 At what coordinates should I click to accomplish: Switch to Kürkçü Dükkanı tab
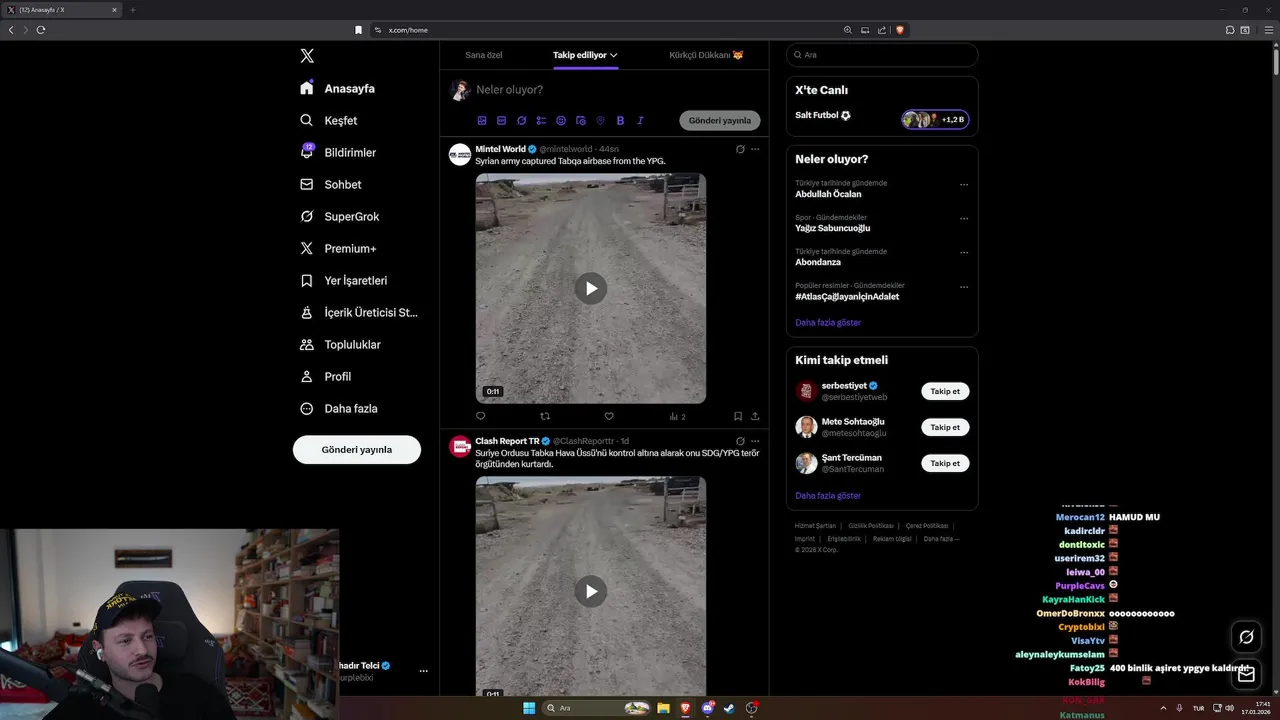(706, 55)
